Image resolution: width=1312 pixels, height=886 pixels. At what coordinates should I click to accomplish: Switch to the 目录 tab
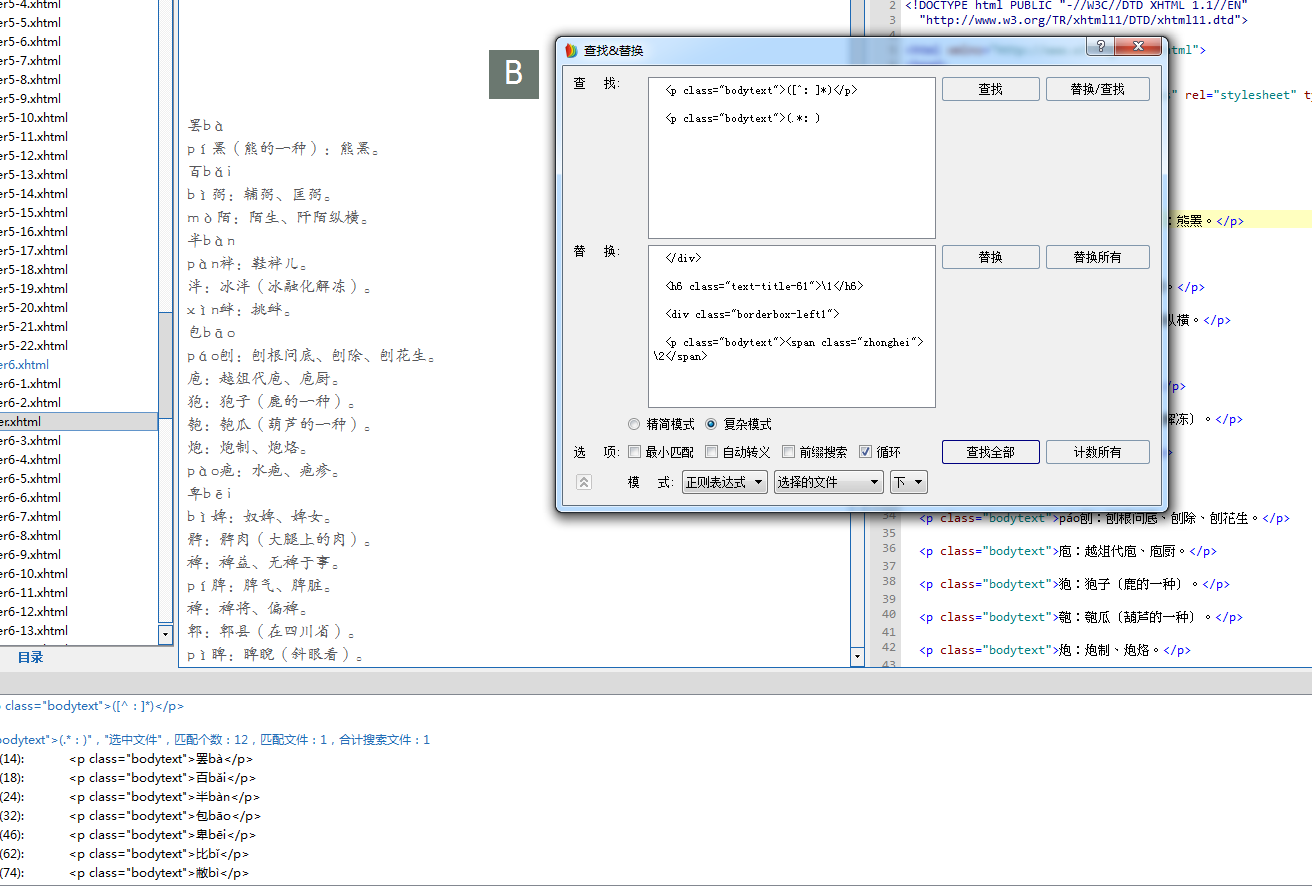30,657
